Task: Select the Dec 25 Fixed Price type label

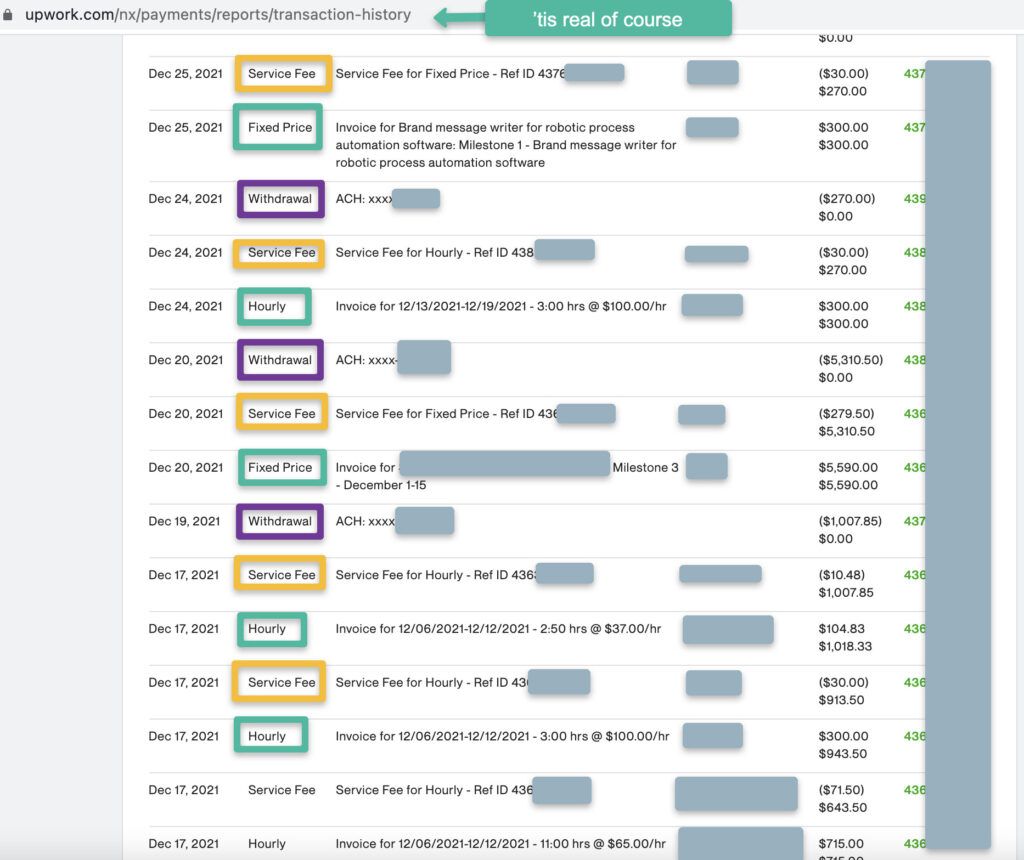Action: tap(280, 128)
